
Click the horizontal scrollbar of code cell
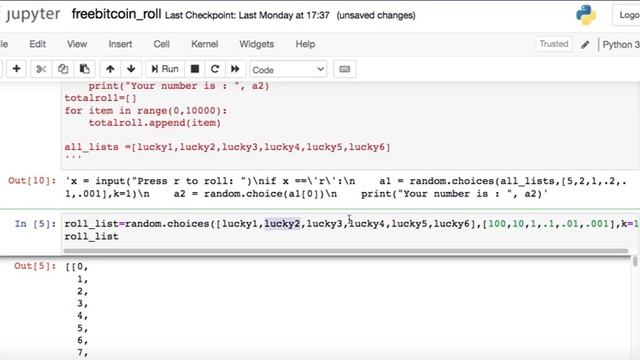[x=345, y=251]
